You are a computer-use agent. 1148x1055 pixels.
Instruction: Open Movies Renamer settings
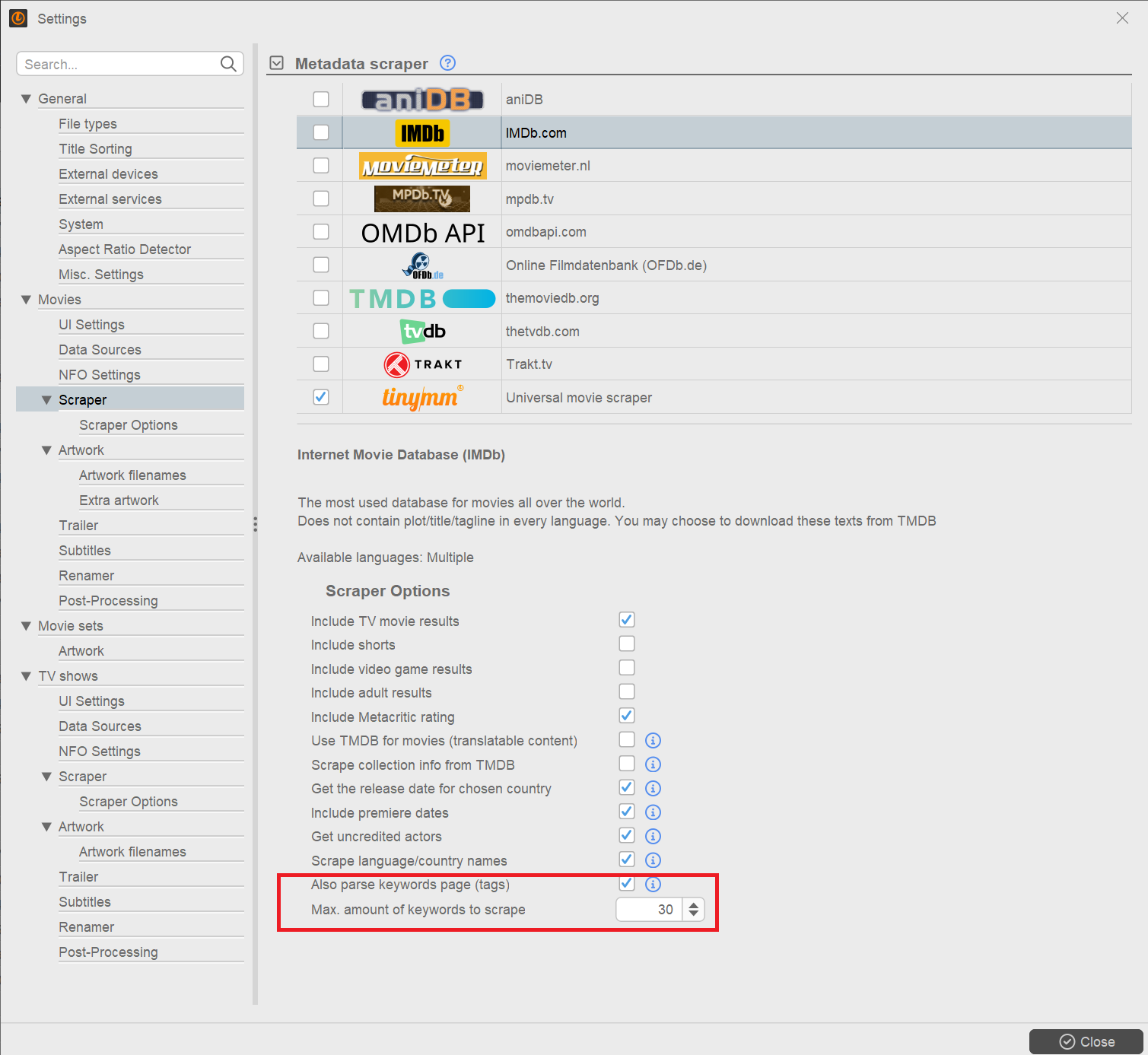click(x=87, y=576)
